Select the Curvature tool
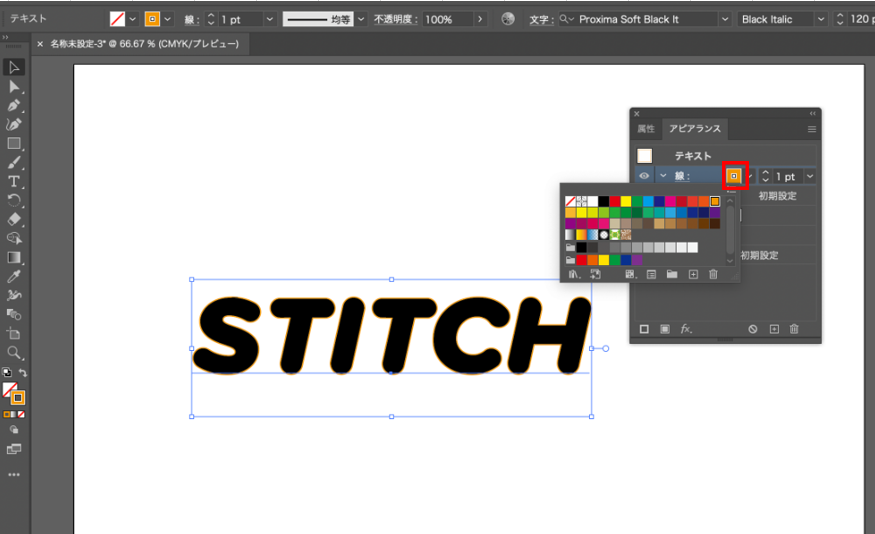The height and width of the screenshot is (534, 875). coord(14,124)
